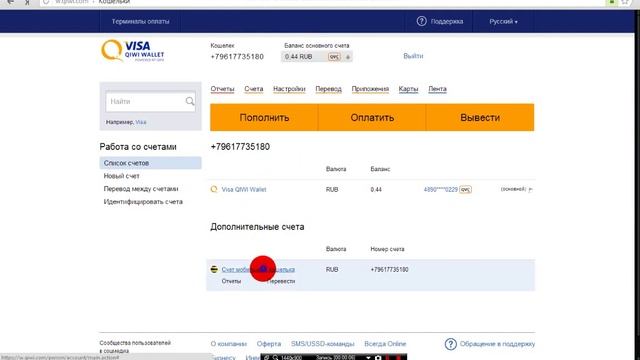Click Отчеты under the mobile account
Screen dimensions: 640x360
[x=231, y=281]
